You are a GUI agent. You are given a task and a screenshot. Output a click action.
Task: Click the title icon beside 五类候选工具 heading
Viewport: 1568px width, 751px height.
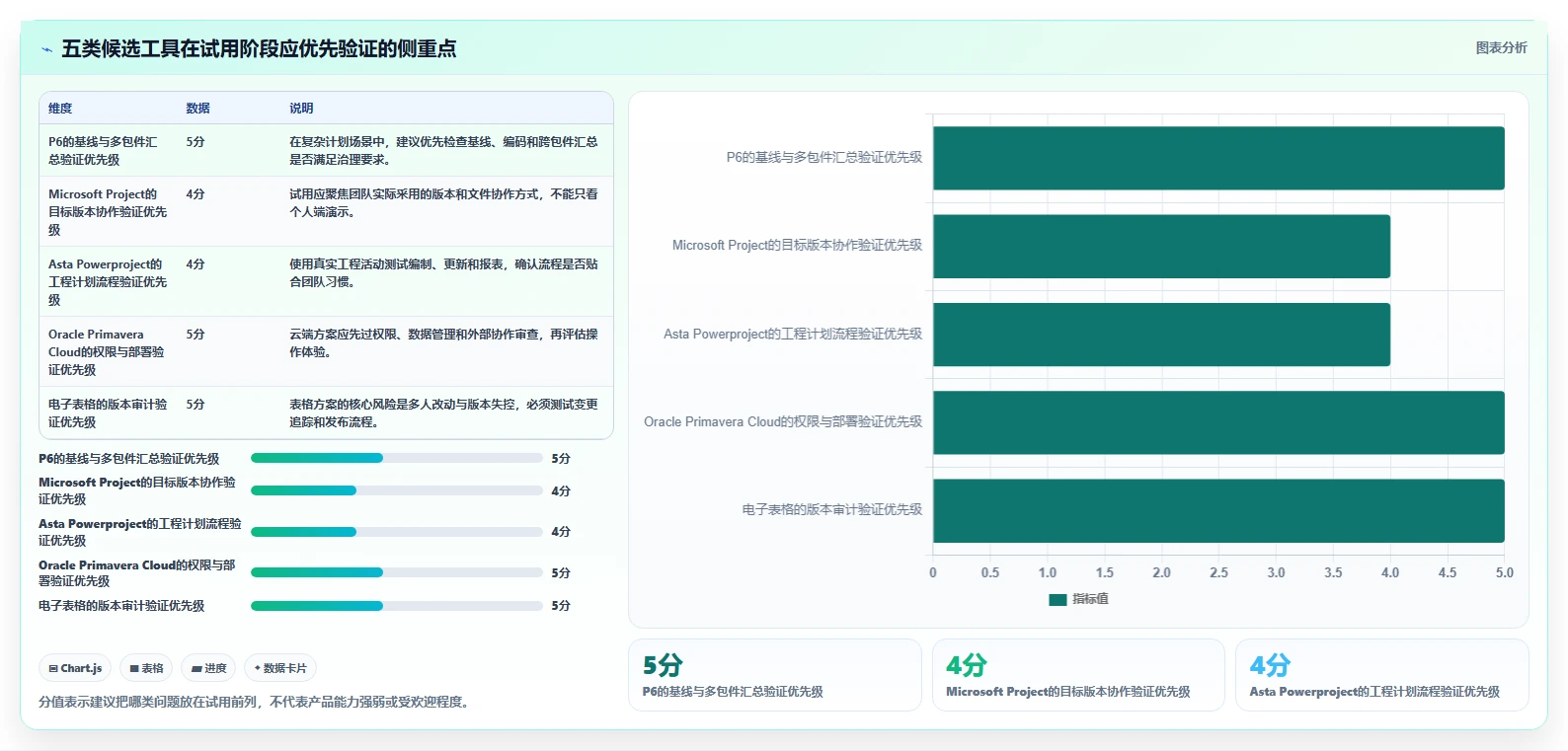click(x=46, y=48)
